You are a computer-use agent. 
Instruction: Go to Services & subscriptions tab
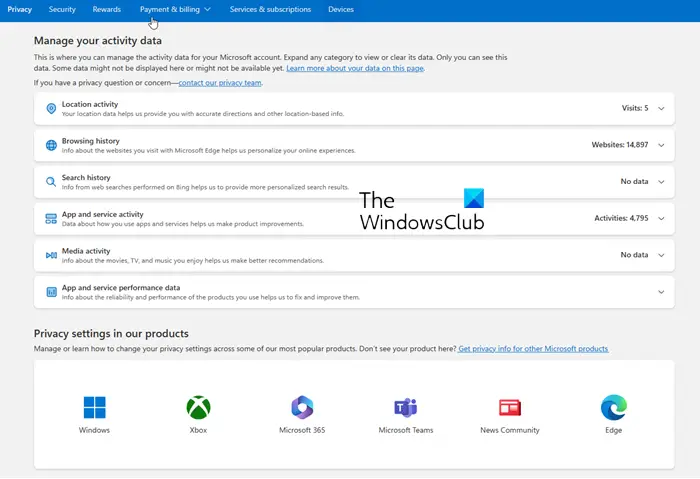click(x=271, y=9)
